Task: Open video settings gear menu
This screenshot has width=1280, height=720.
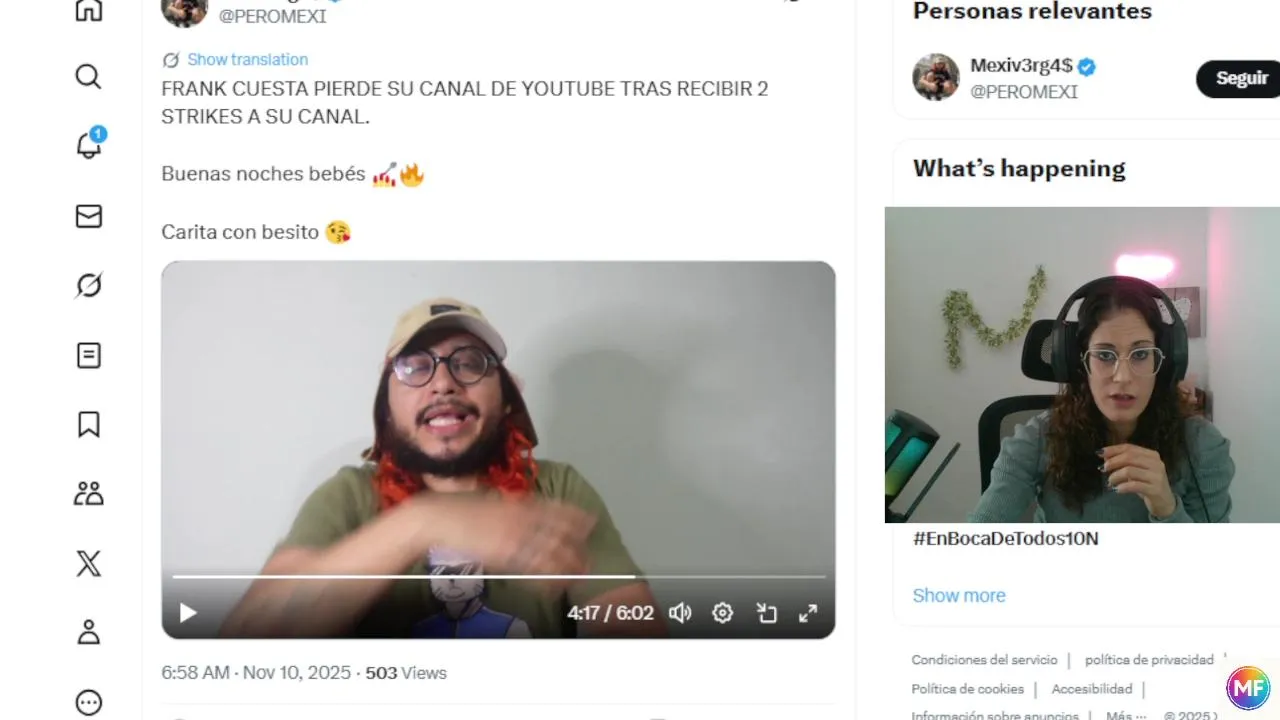Action: click(722, 613)
